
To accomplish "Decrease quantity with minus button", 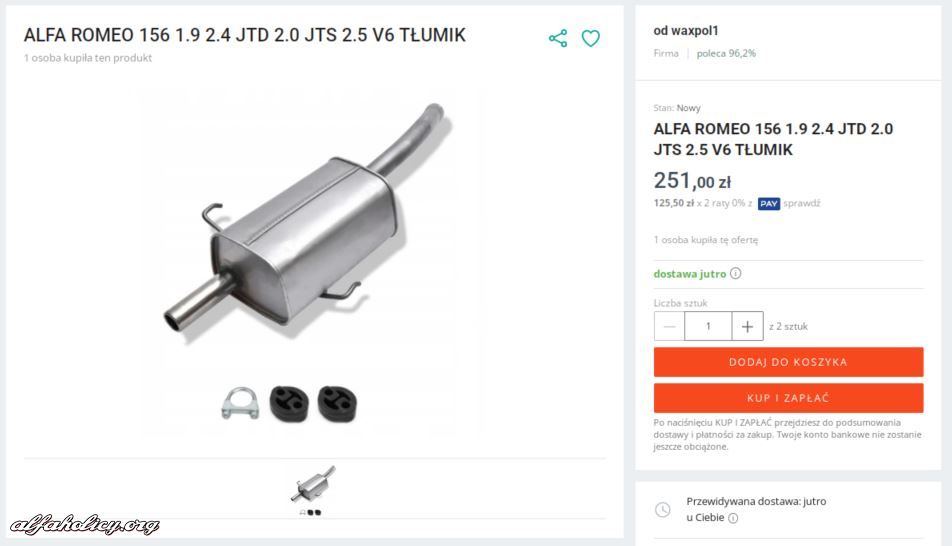I will pyautogui.click(x=670, y=327).
